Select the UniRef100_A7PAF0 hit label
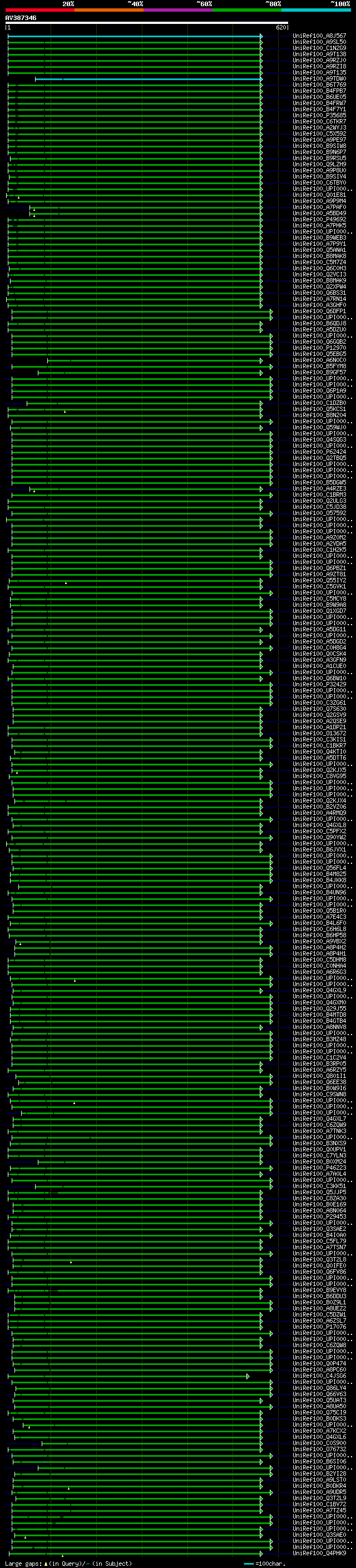The image size is (356, 1568). click(319, 207)
